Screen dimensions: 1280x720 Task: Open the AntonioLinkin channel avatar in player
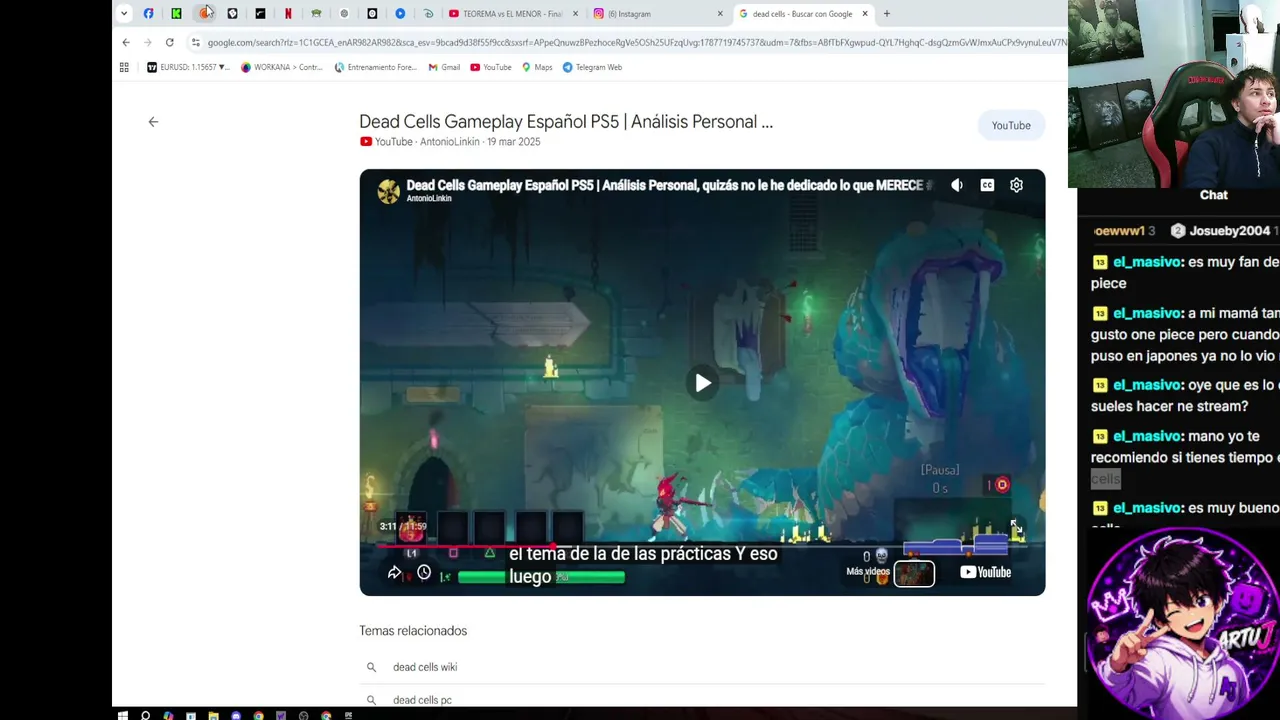388,190
